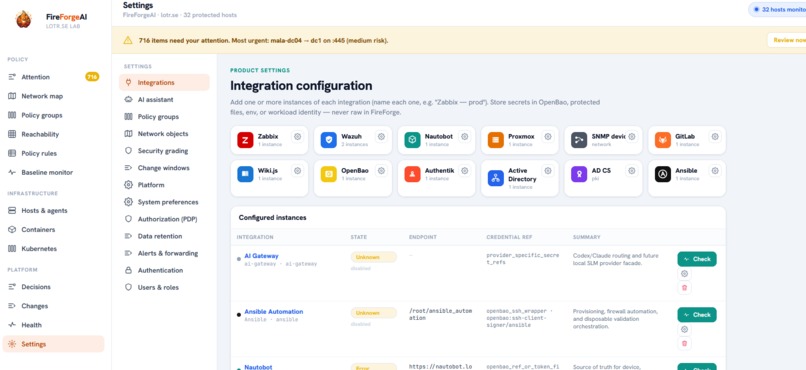The width and height of the screenshot is (806, 370).
Task: Click the orange Proxmox logo icon
Action: [496, 140]
